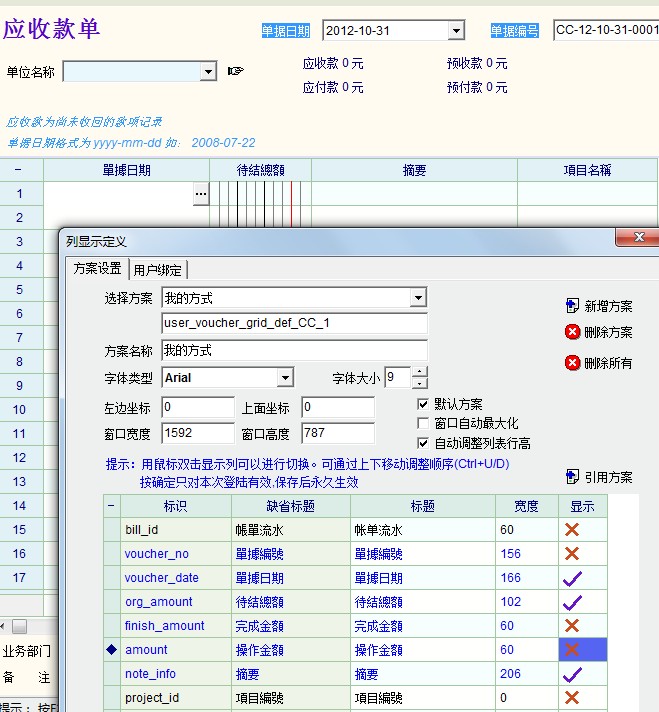Click ellipsis button in row 1 date cell
659x712 pixels.
coord(201,193)
